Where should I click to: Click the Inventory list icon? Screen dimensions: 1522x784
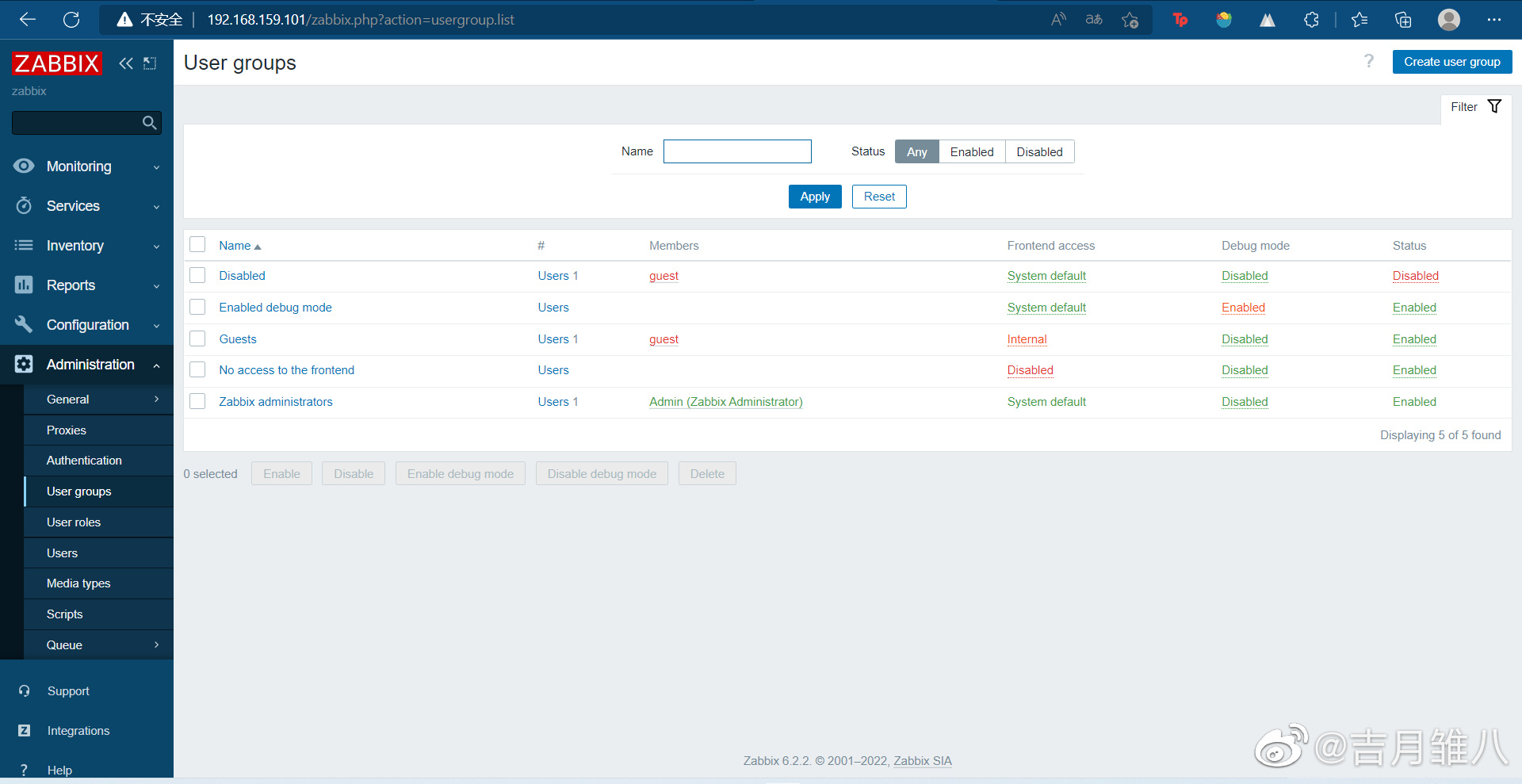(x=24, y=245)
